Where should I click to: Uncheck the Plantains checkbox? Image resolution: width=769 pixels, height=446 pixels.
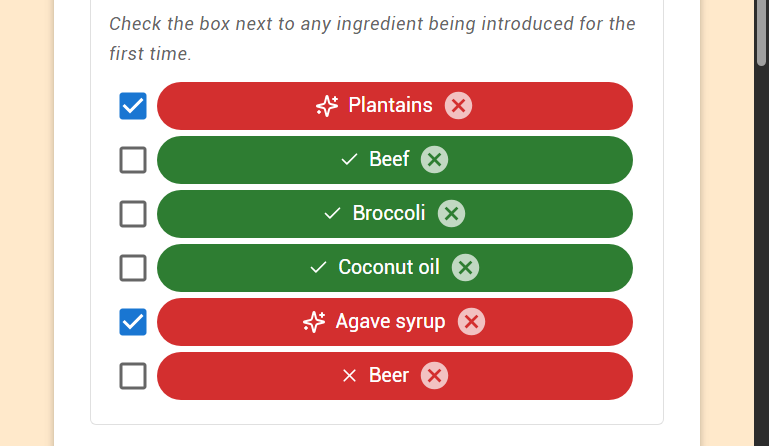(x=133, y=106)
